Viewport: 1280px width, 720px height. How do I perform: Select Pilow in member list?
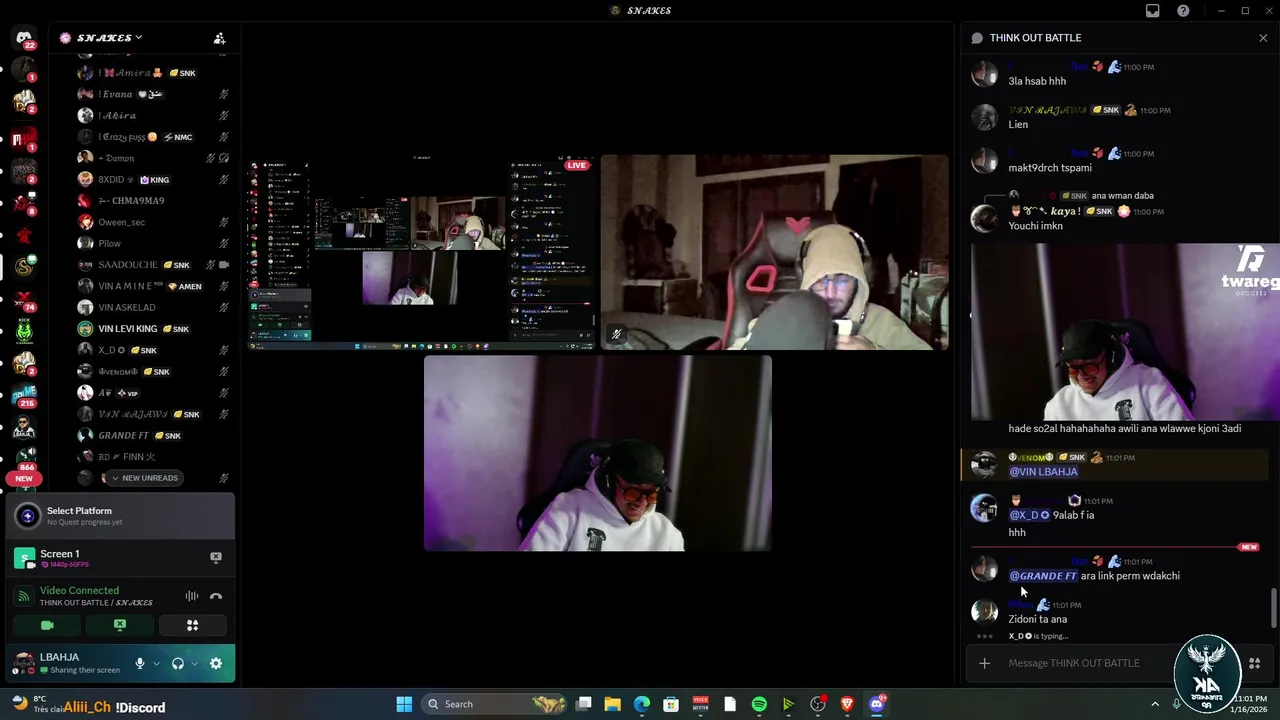tap(155, 243)
